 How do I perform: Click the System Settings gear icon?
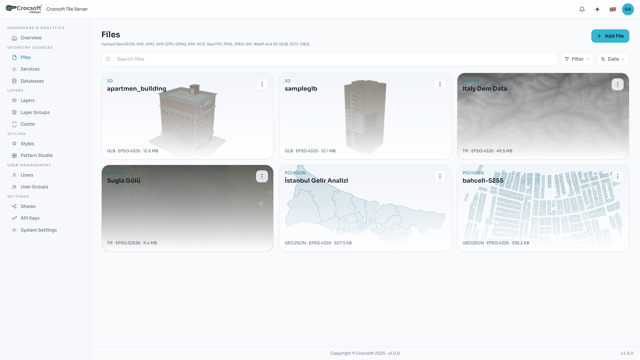14,230
